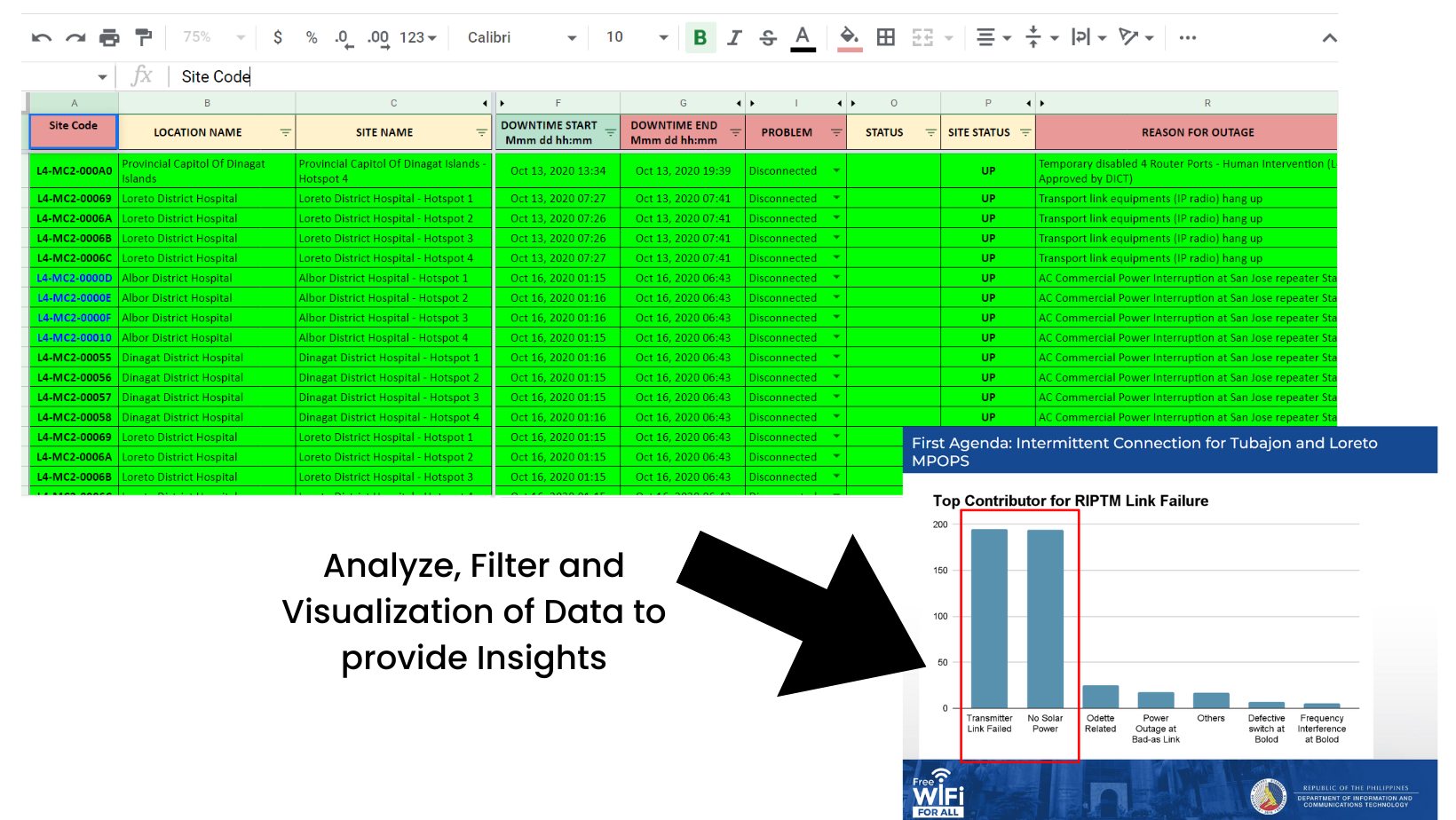Open the L4-MC2-0000D site code link
This screenshot has width=1456, height=820.
(75, 278)
